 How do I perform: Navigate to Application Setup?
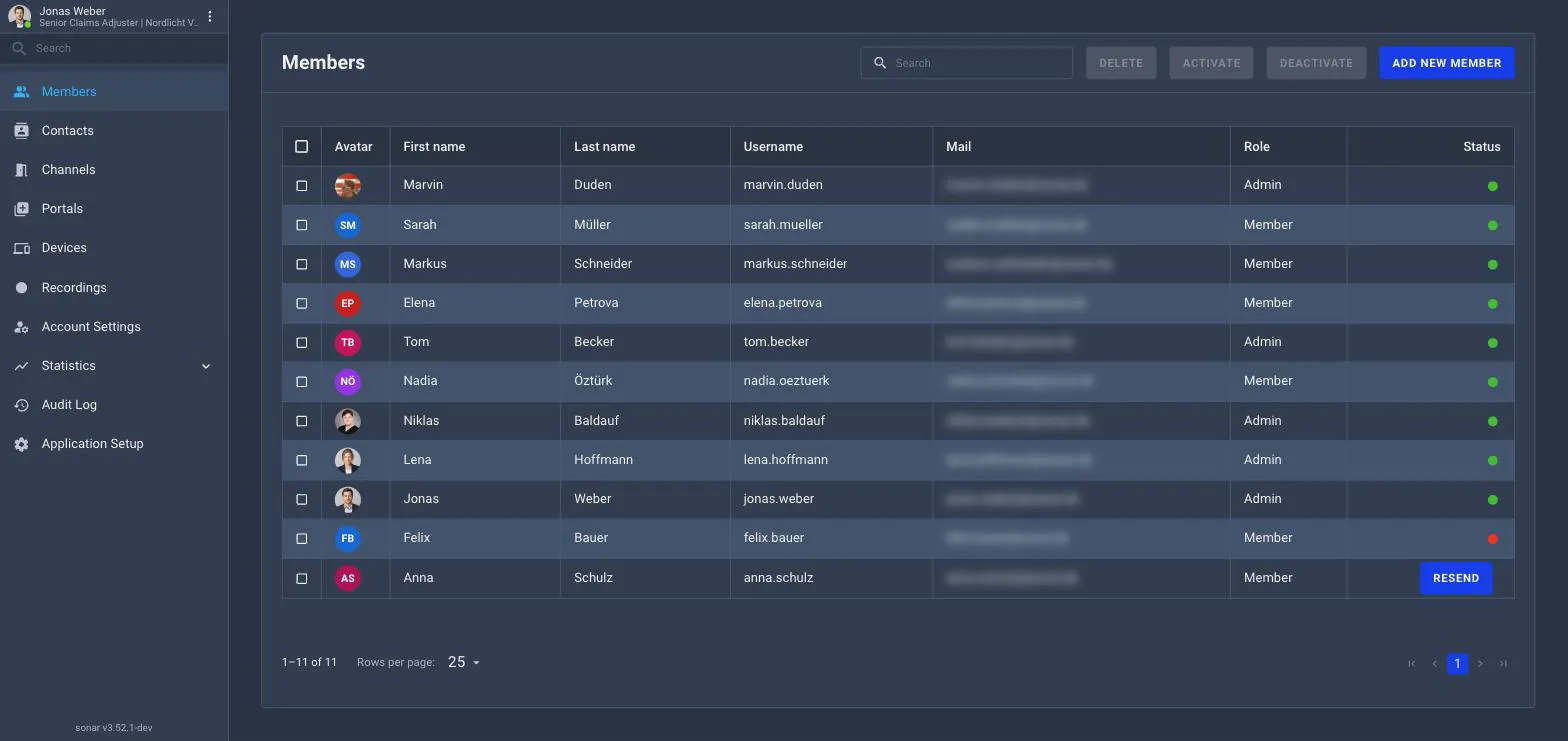click(114, 444)
